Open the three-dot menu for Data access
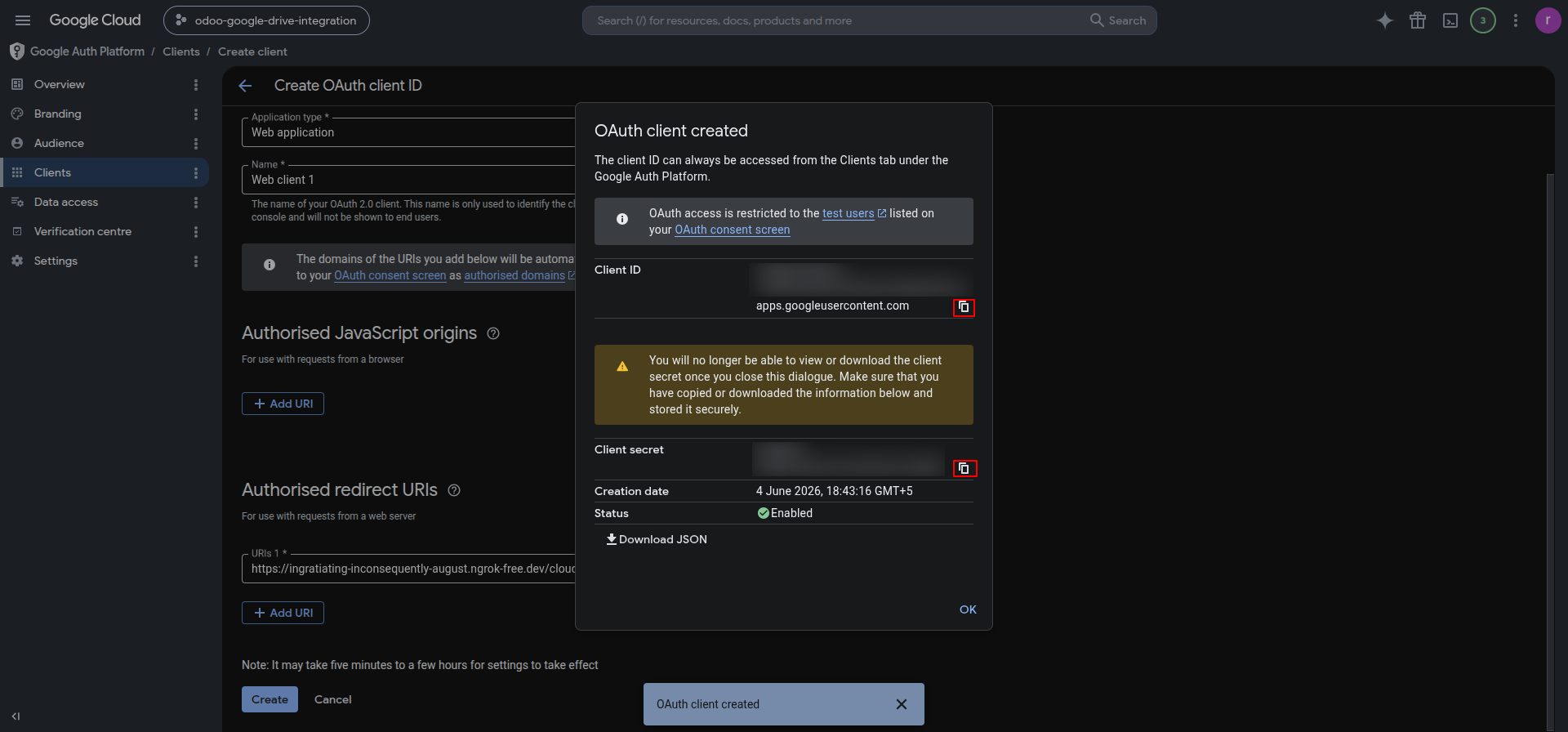1568x732 pixels. [x=196, y=203]
